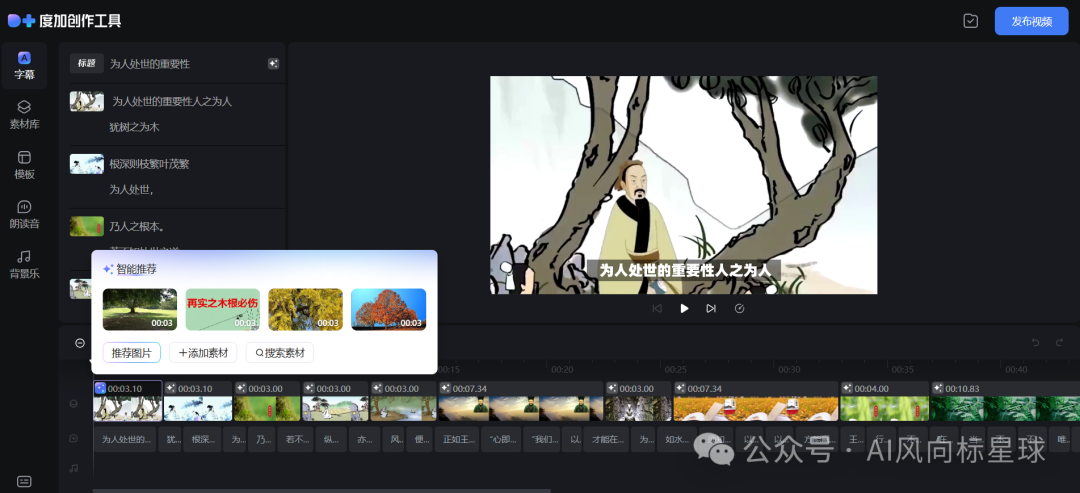Select the 朗读音 narration voice tab
Screen dimensions: 1080x493
24,214
